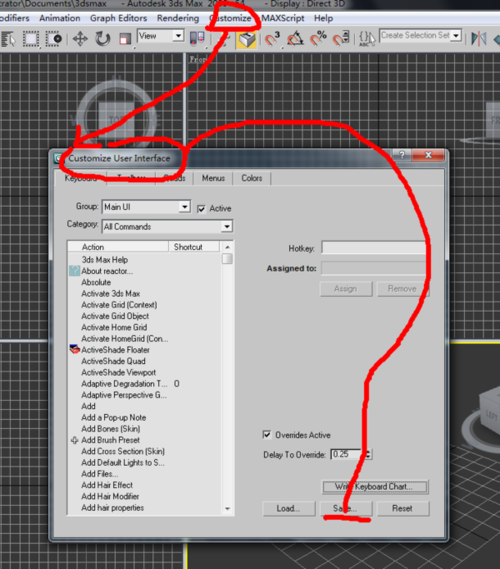
Task: Switch to the Menus tab
Action: [213, 178]
